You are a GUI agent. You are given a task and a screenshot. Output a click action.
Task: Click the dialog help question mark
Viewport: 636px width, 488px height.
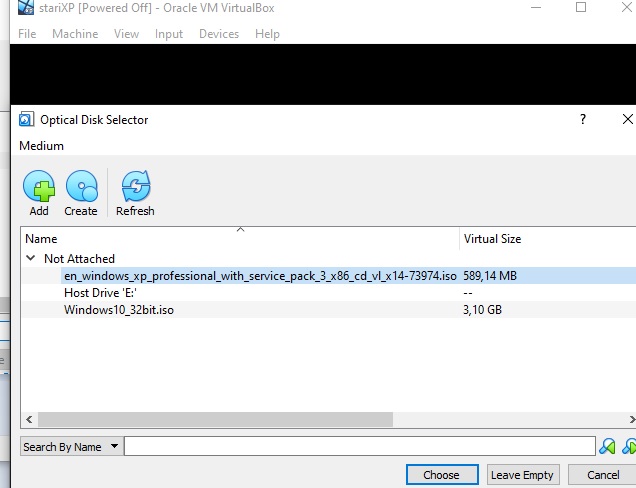pos(583,119)
